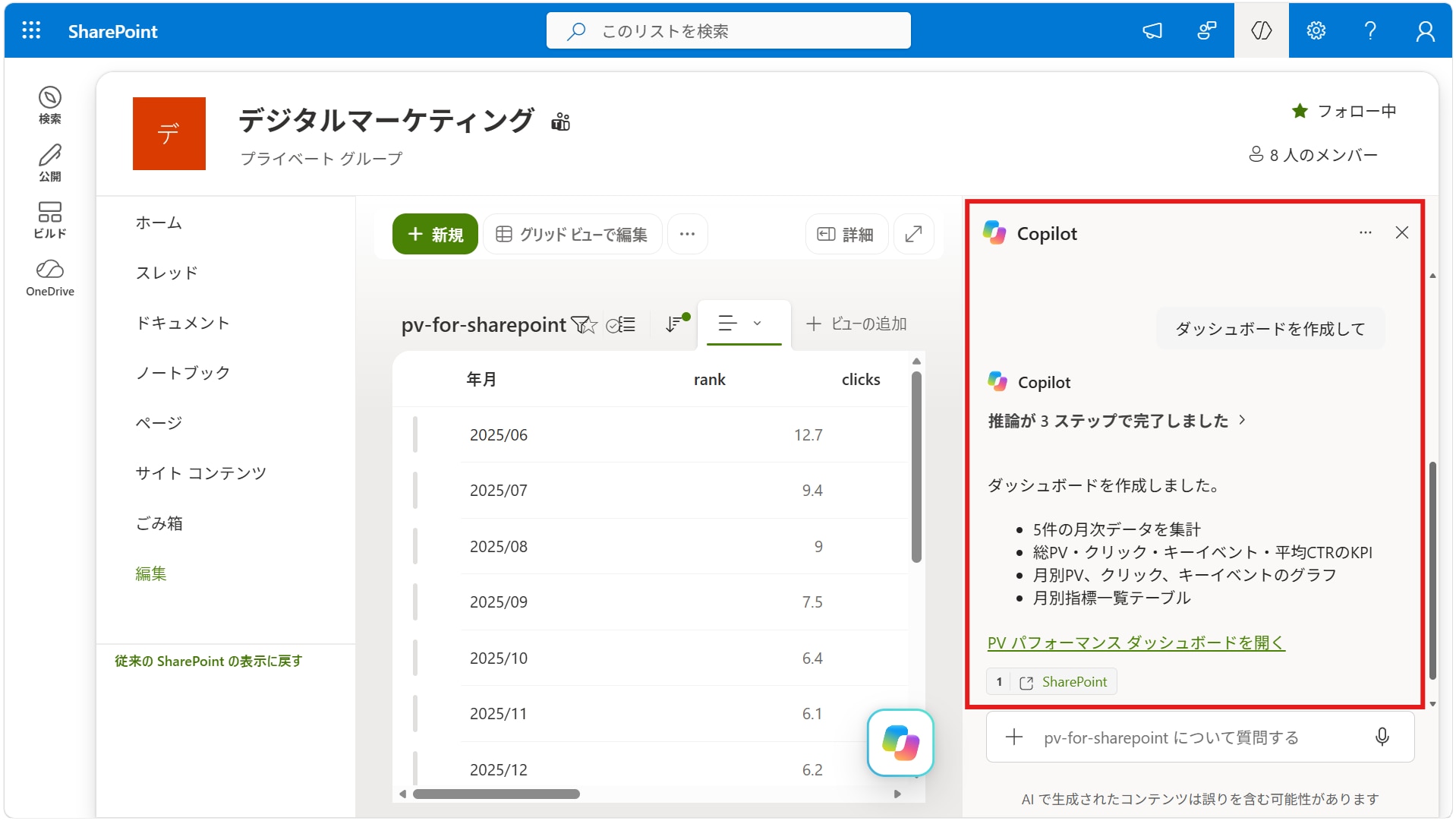Open the help question mark
Viewport: 1456px width, 821px height.
(1370, 30)
